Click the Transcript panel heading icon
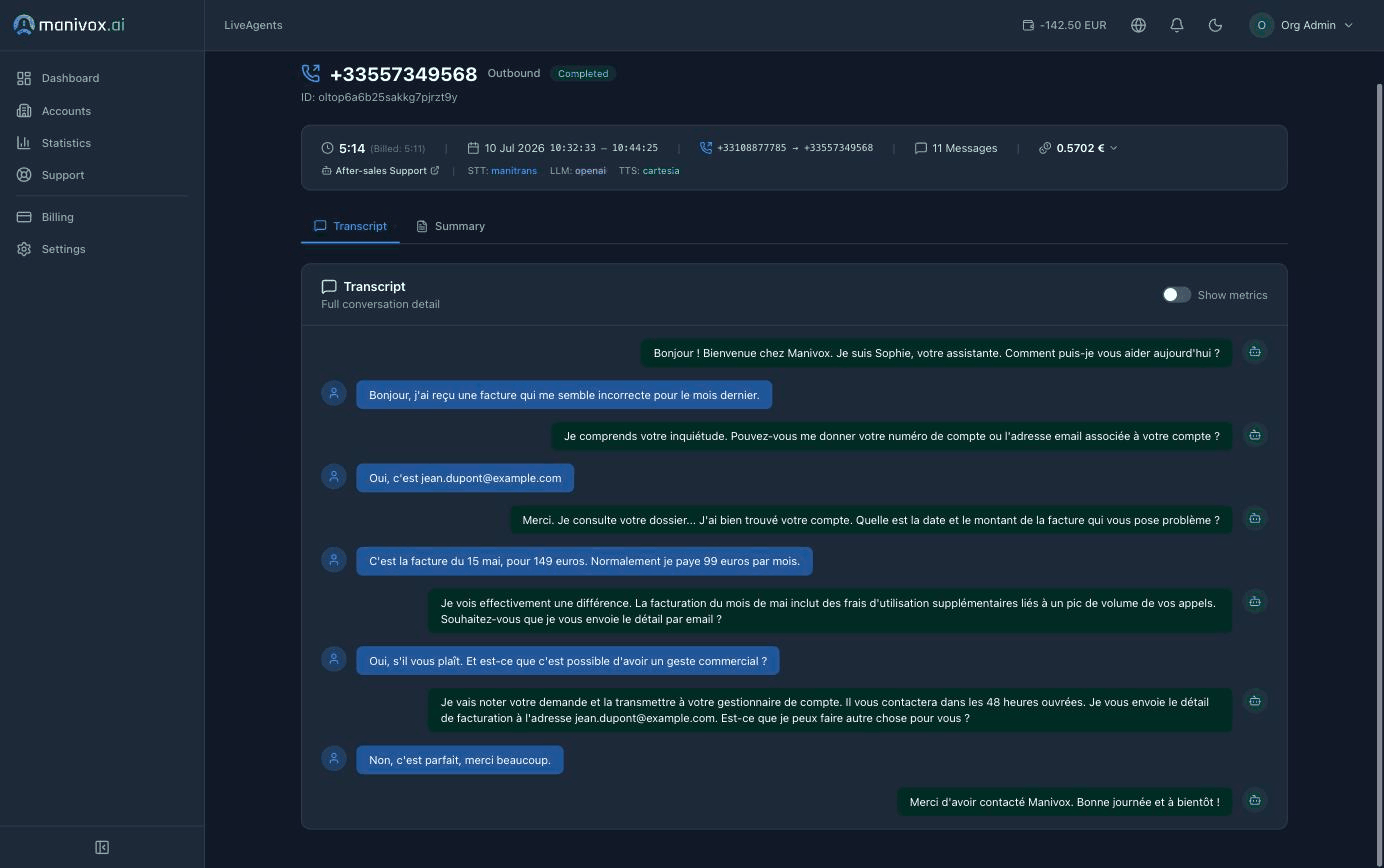This screenshot has width=1384, height=868. pyautogui.click(x=329, y=287)
